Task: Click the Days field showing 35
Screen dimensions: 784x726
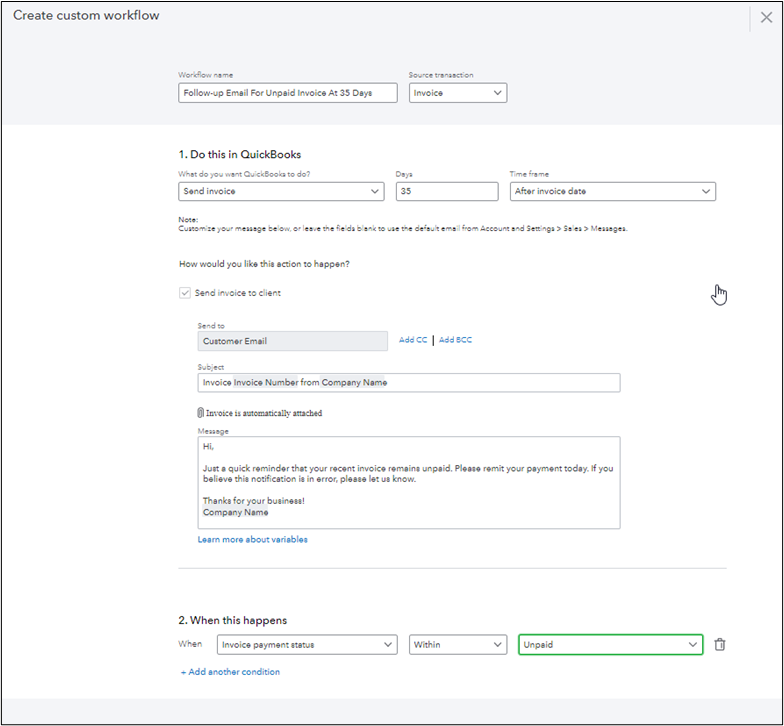Action: click(x=447, y=192)
